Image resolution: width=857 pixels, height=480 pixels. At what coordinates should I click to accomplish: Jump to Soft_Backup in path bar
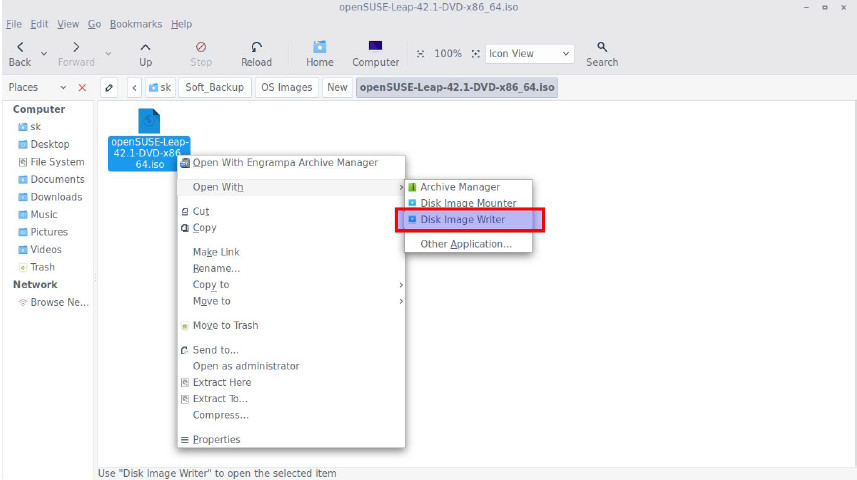coord(214,87)
